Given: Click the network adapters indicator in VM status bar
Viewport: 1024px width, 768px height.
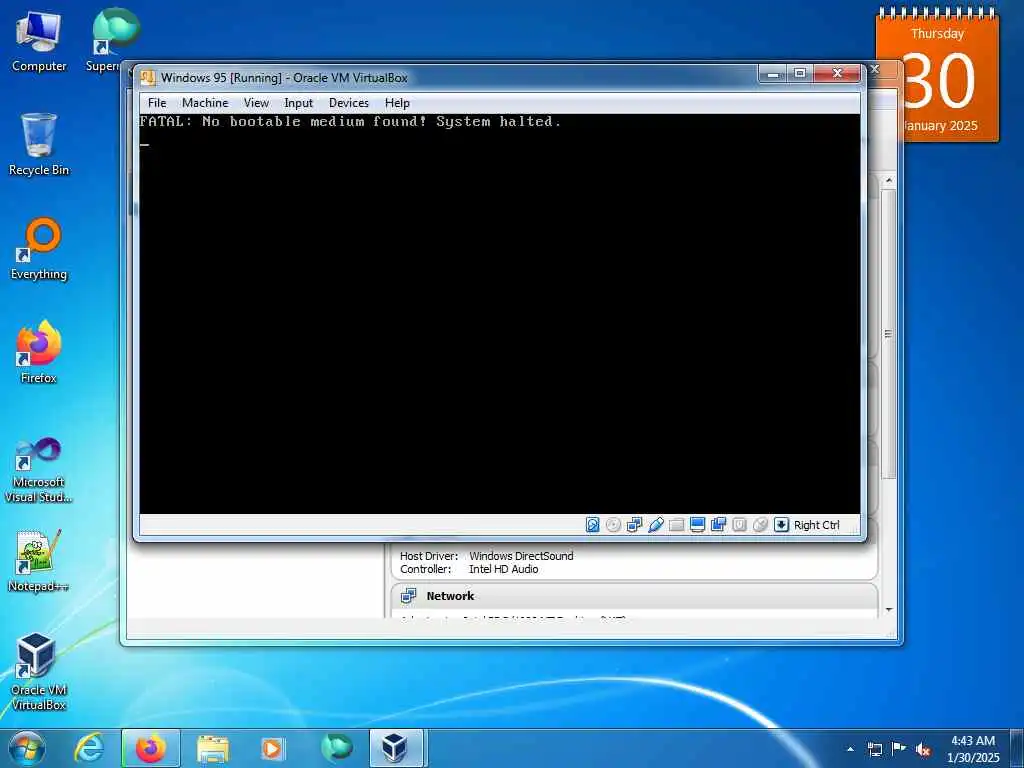Looking at the screenshot, I should 634,525.
